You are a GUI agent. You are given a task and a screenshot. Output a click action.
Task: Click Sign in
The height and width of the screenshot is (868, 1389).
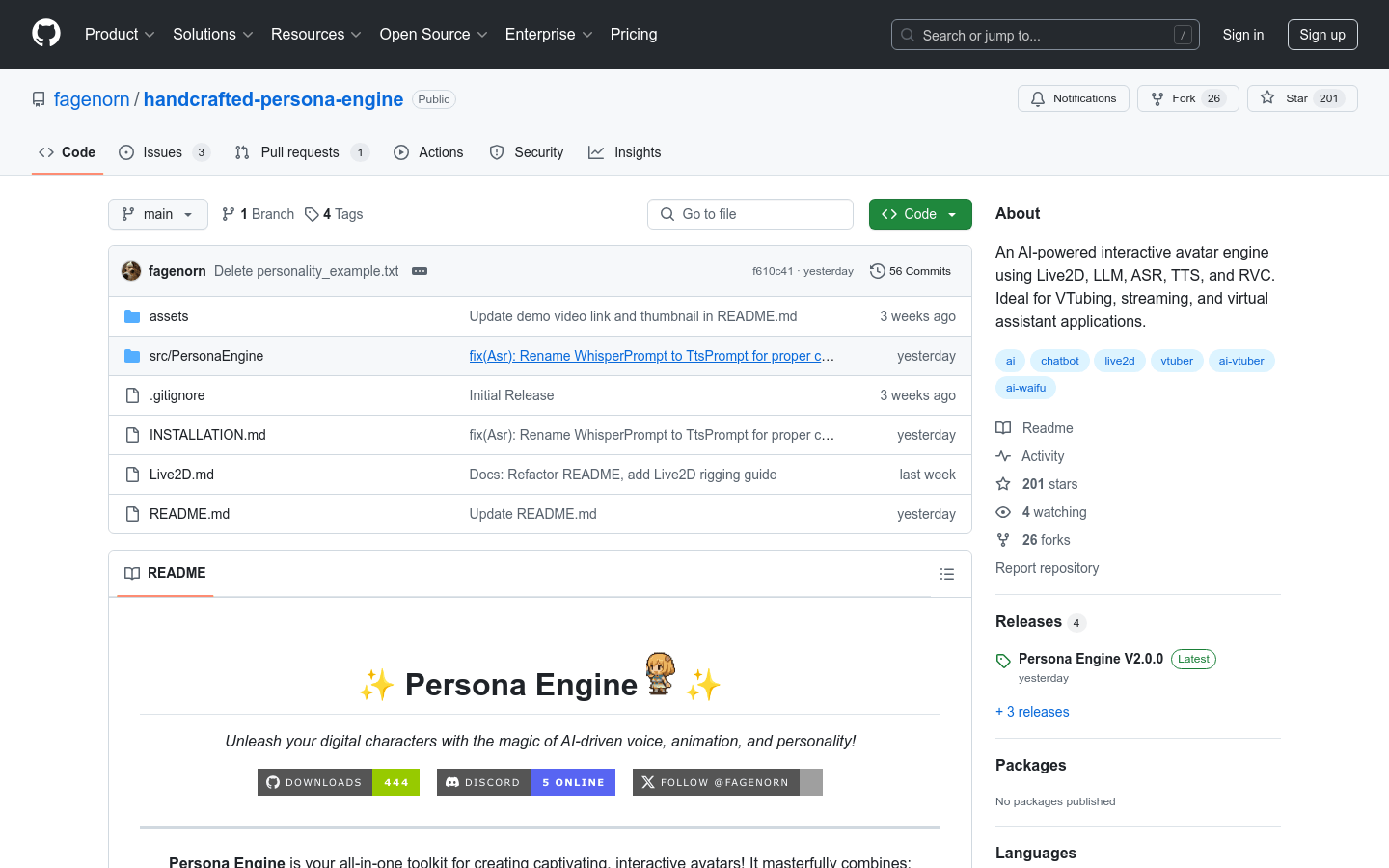coord(1243,35)
